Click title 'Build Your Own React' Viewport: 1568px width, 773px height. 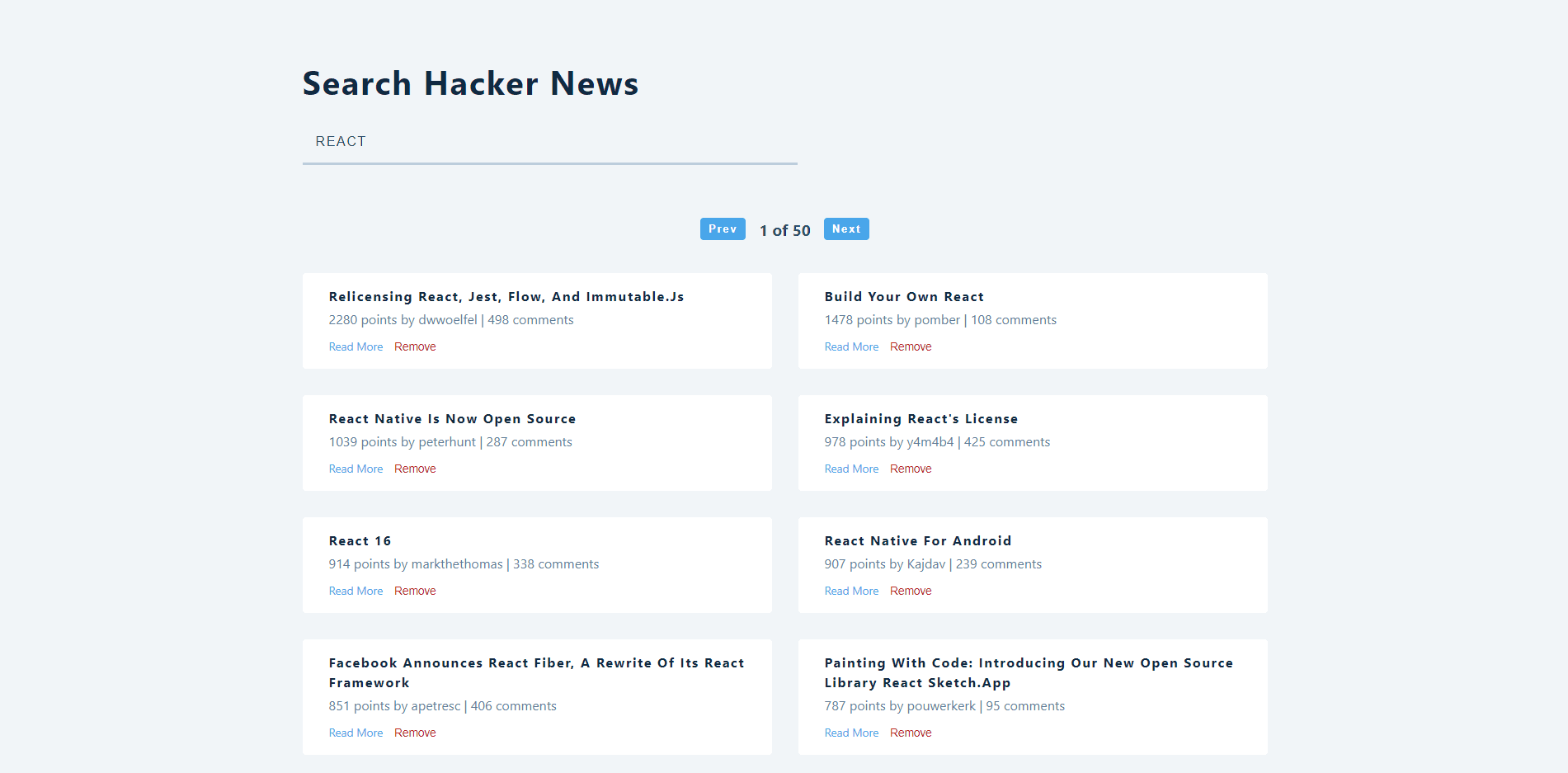pos(904,297)
